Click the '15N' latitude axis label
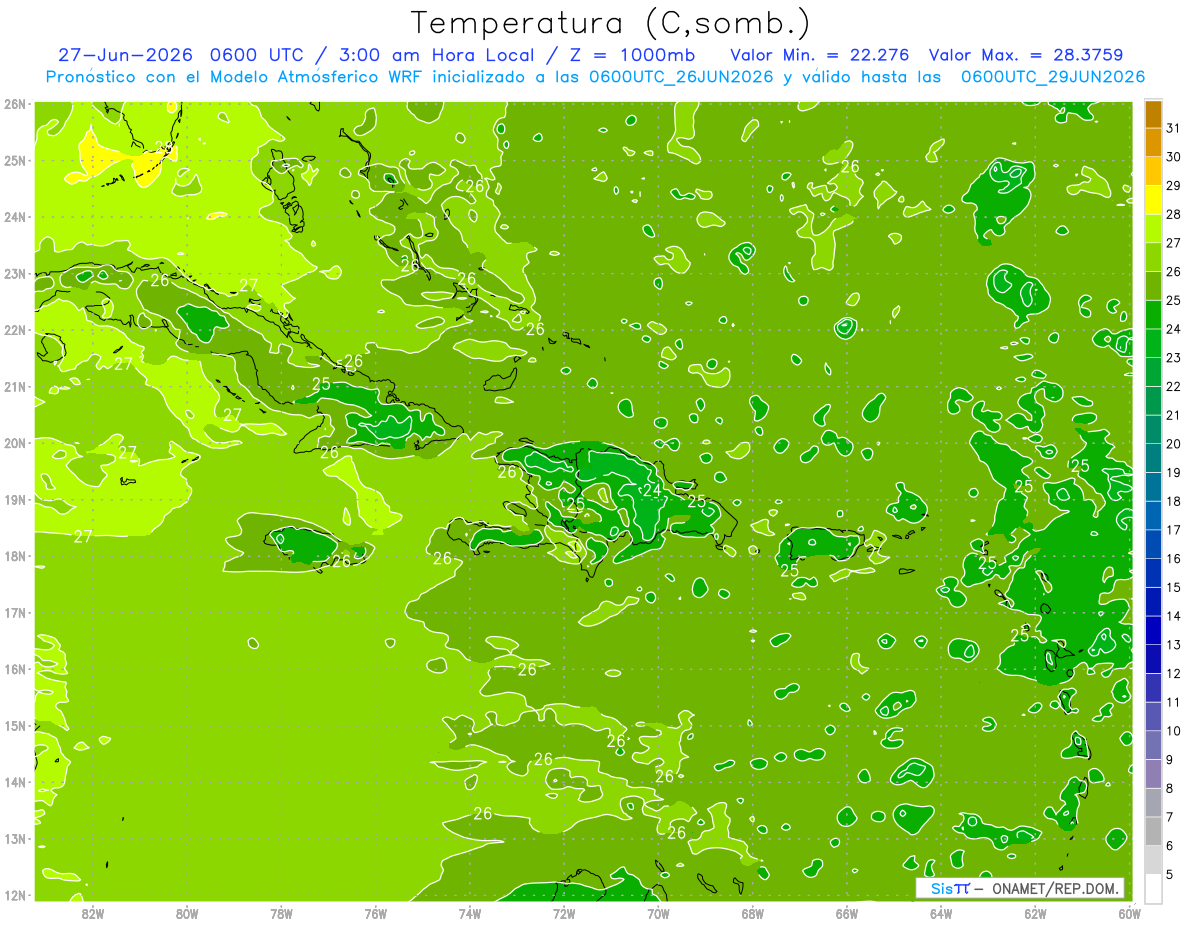The image size is (1200, 927). point(15,725)
